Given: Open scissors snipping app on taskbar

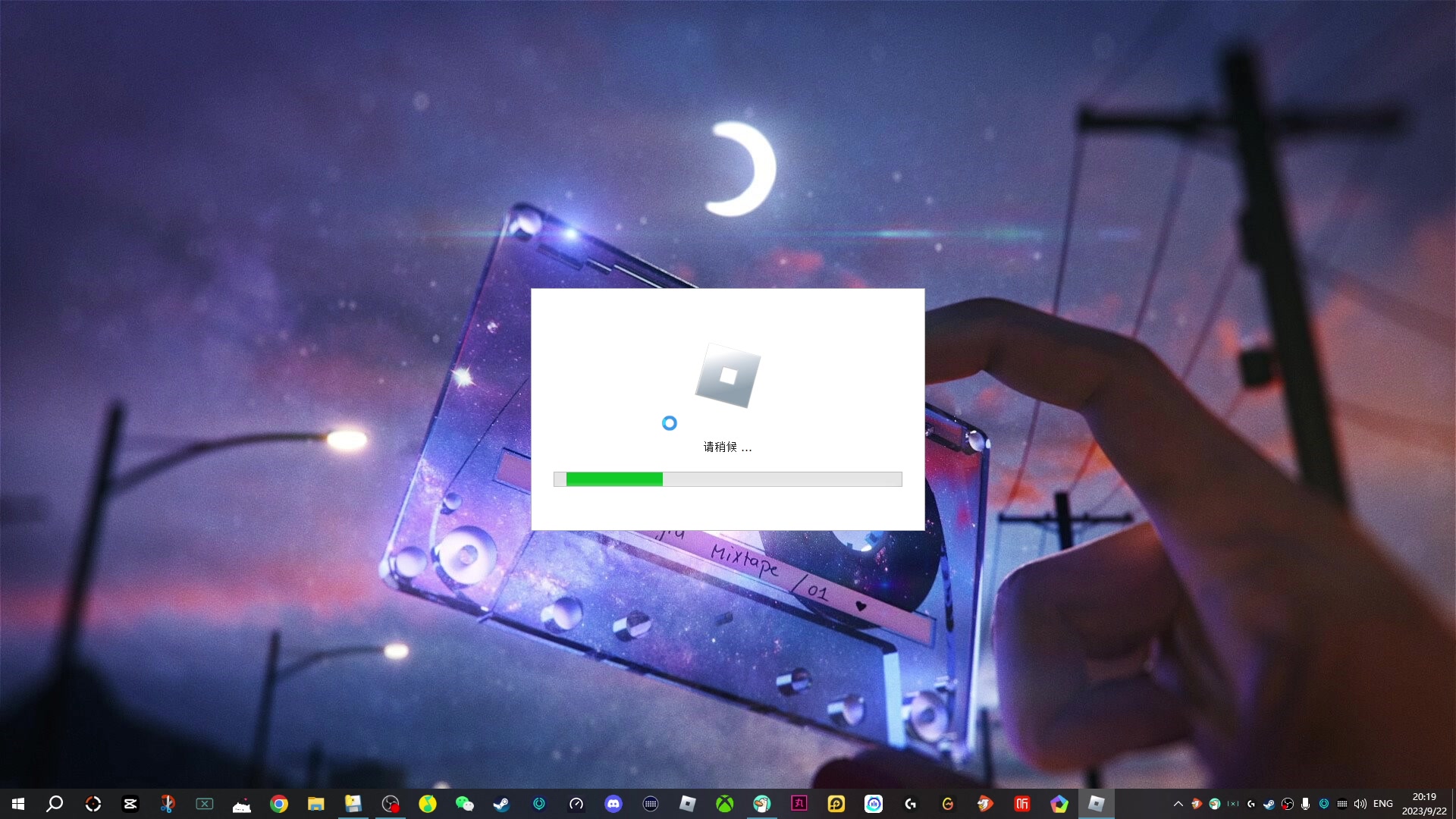Looking at the screenshot, I should pos(168,804).
